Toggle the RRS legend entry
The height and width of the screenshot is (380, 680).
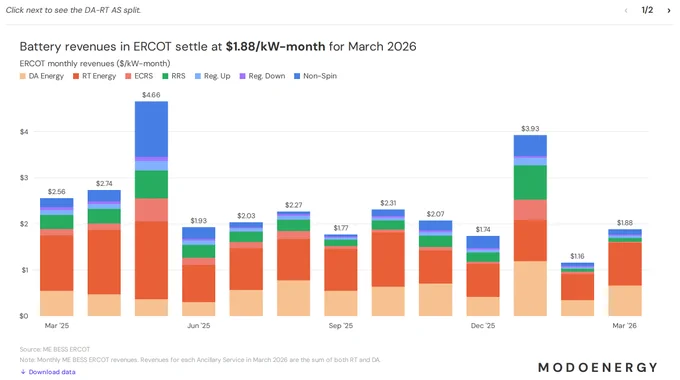[x=174, y=76]
